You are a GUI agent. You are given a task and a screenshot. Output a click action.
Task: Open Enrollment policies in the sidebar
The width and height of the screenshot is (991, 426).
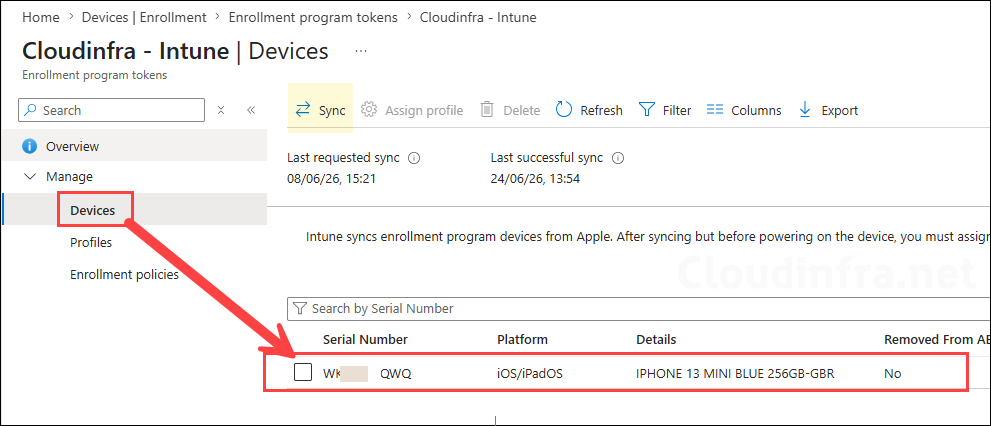125,275
